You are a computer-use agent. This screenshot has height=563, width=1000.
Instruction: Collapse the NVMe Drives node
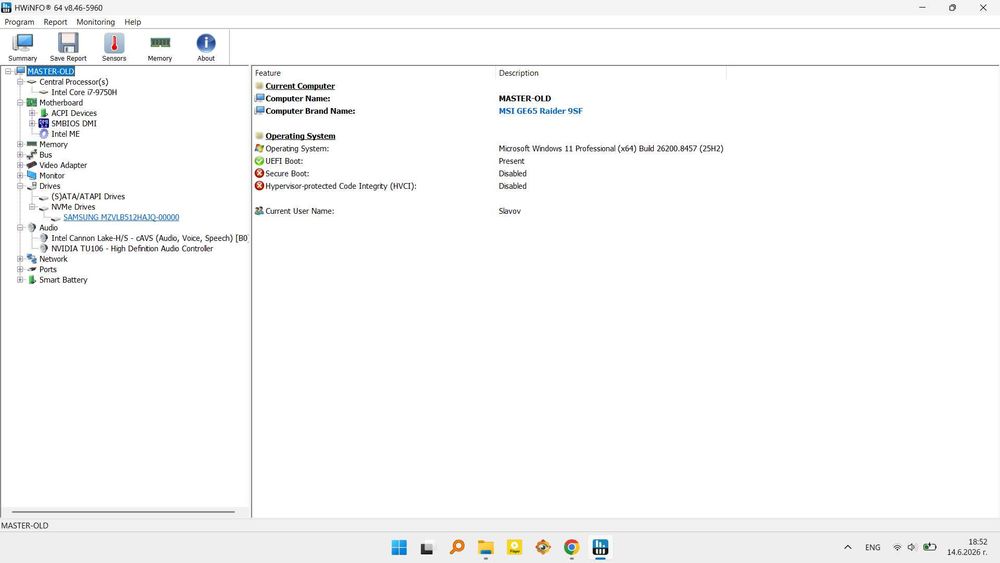[x=32, y=207]
